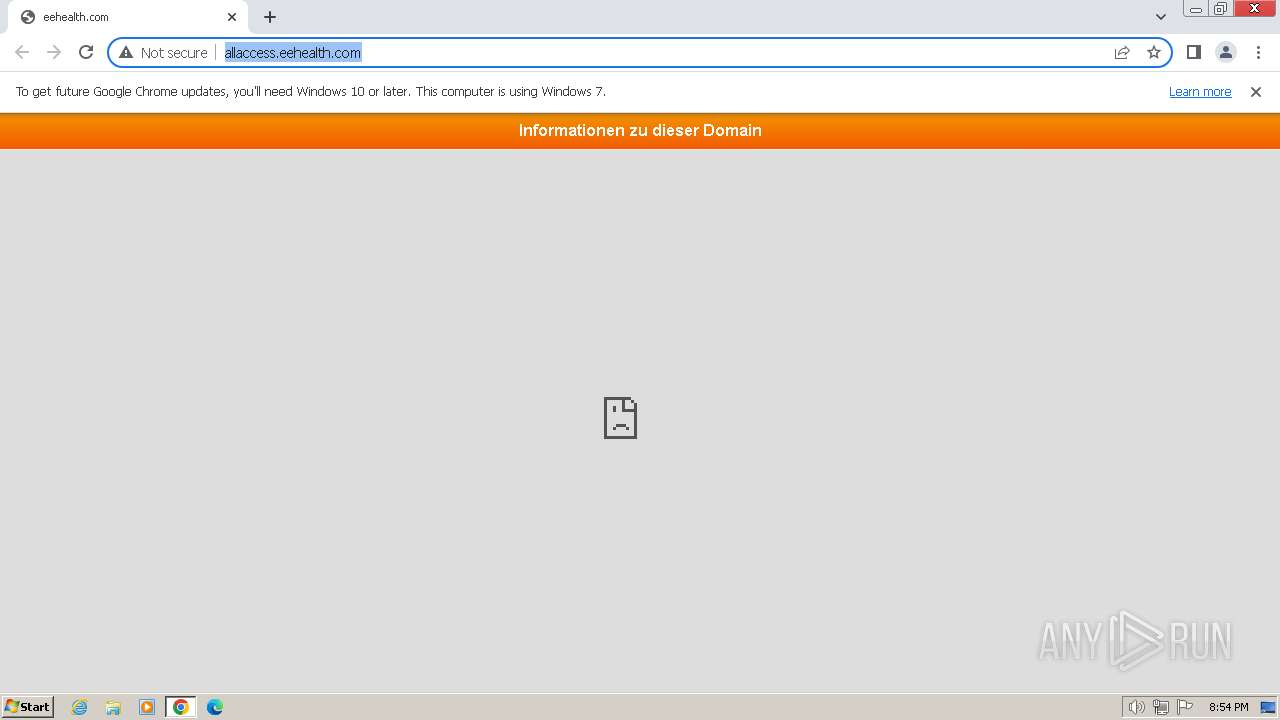Show the clock at 8:54 PM

1228,707
